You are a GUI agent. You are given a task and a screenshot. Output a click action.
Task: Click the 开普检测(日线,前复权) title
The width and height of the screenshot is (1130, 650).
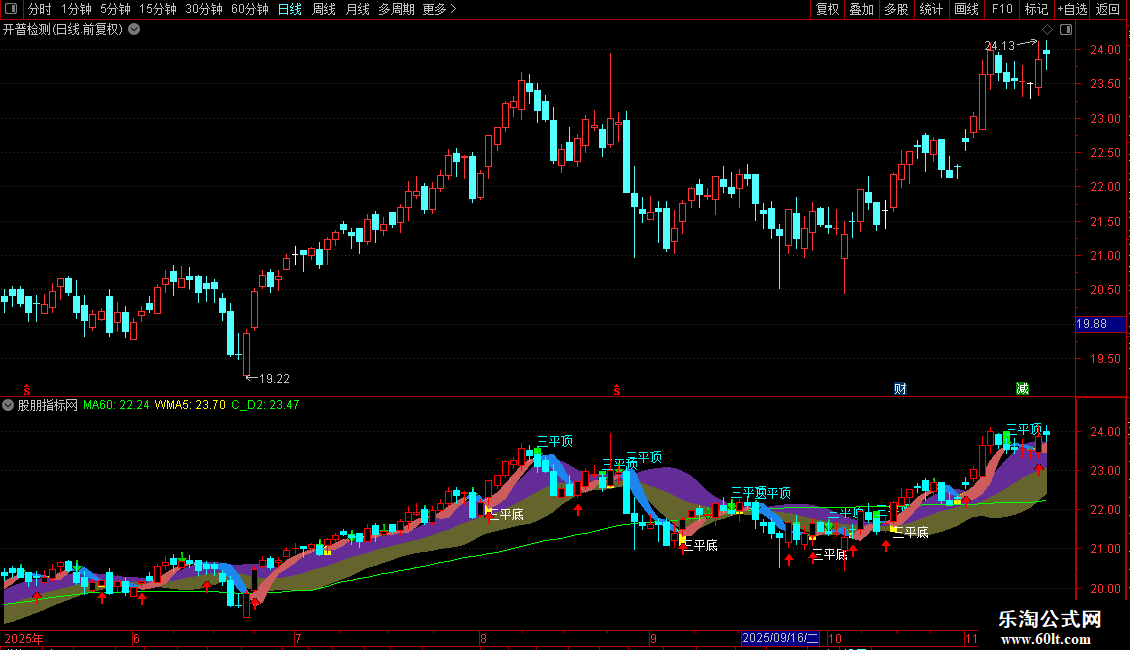[x=63, y=30]
